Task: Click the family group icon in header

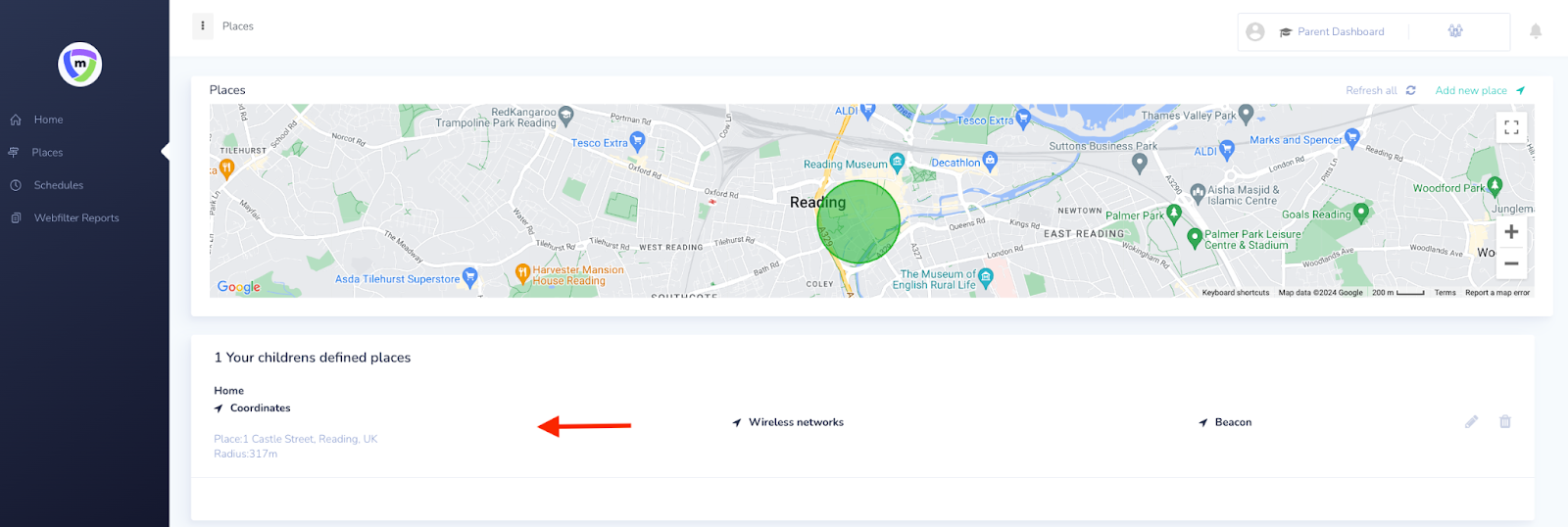Action: point(1455,31)
